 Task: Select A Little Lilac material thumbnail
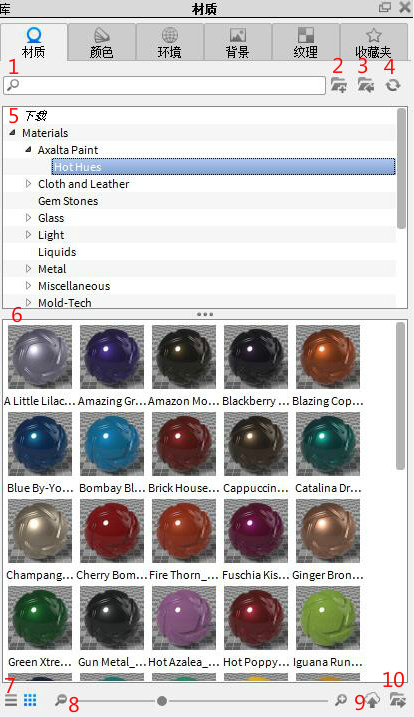tap(40, 357)
